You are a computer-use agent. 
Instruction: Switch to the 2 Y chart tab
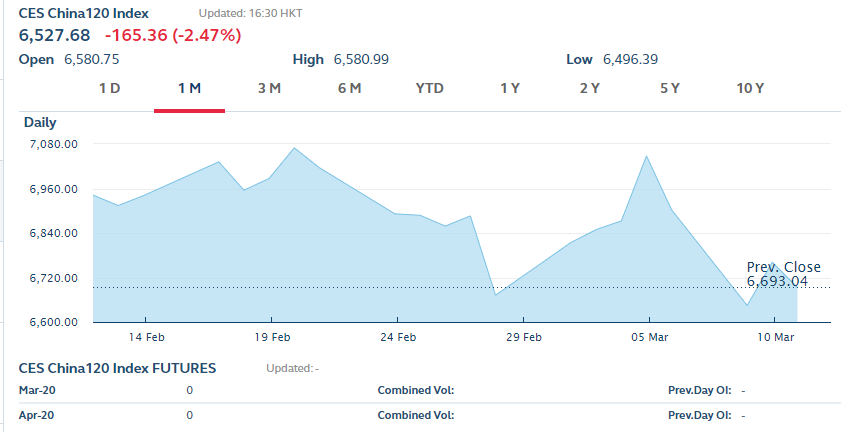[590, 88]
